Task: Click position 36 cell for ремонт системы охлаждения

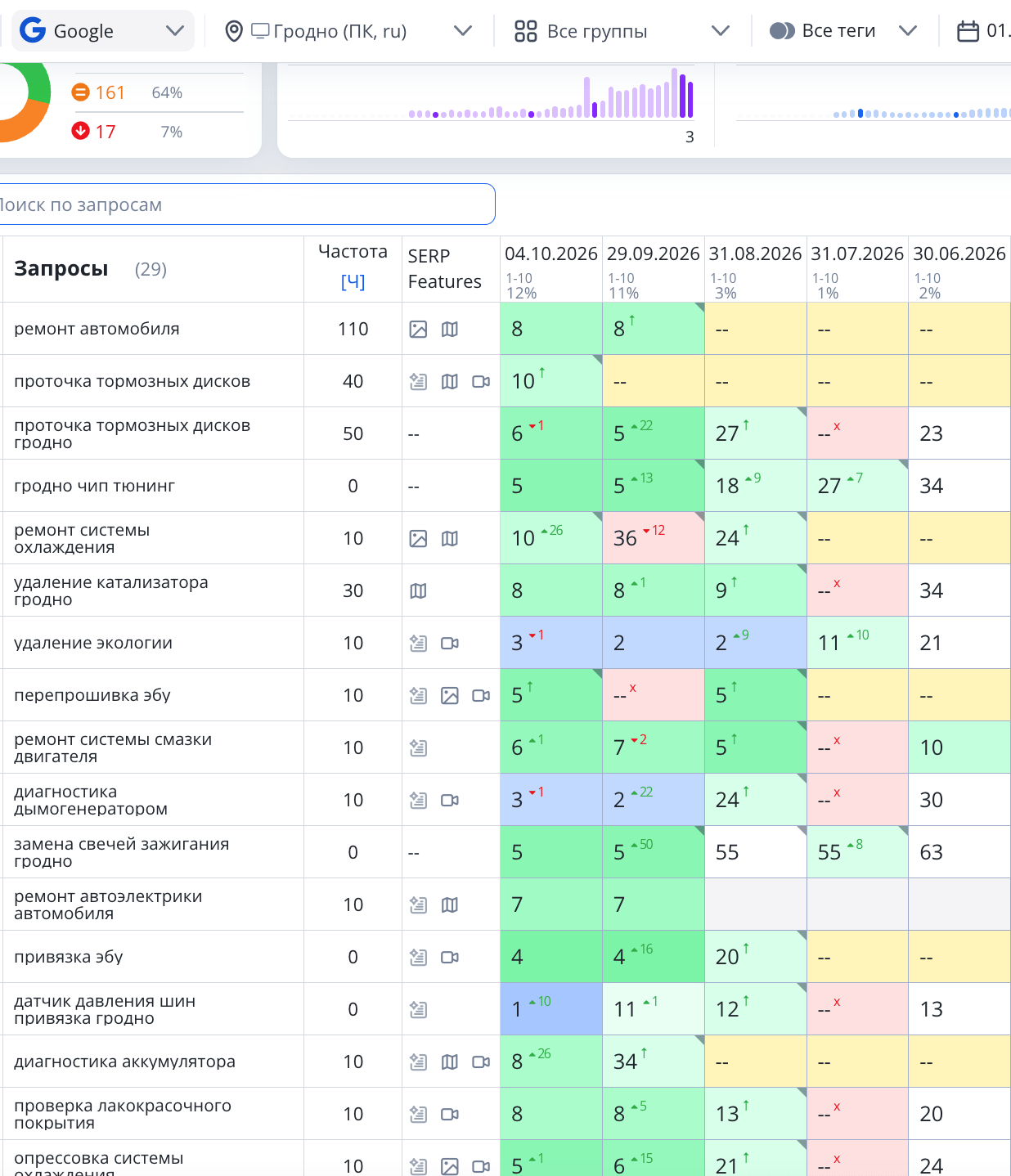Action: [654, 538]
